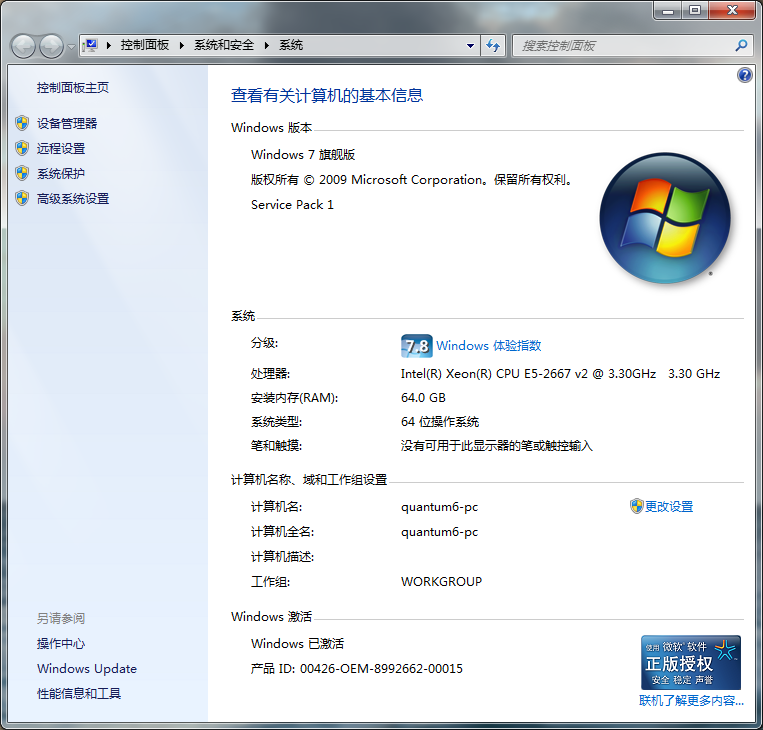
Task: Click the magnifier search icon
Action: pos(741,46)
